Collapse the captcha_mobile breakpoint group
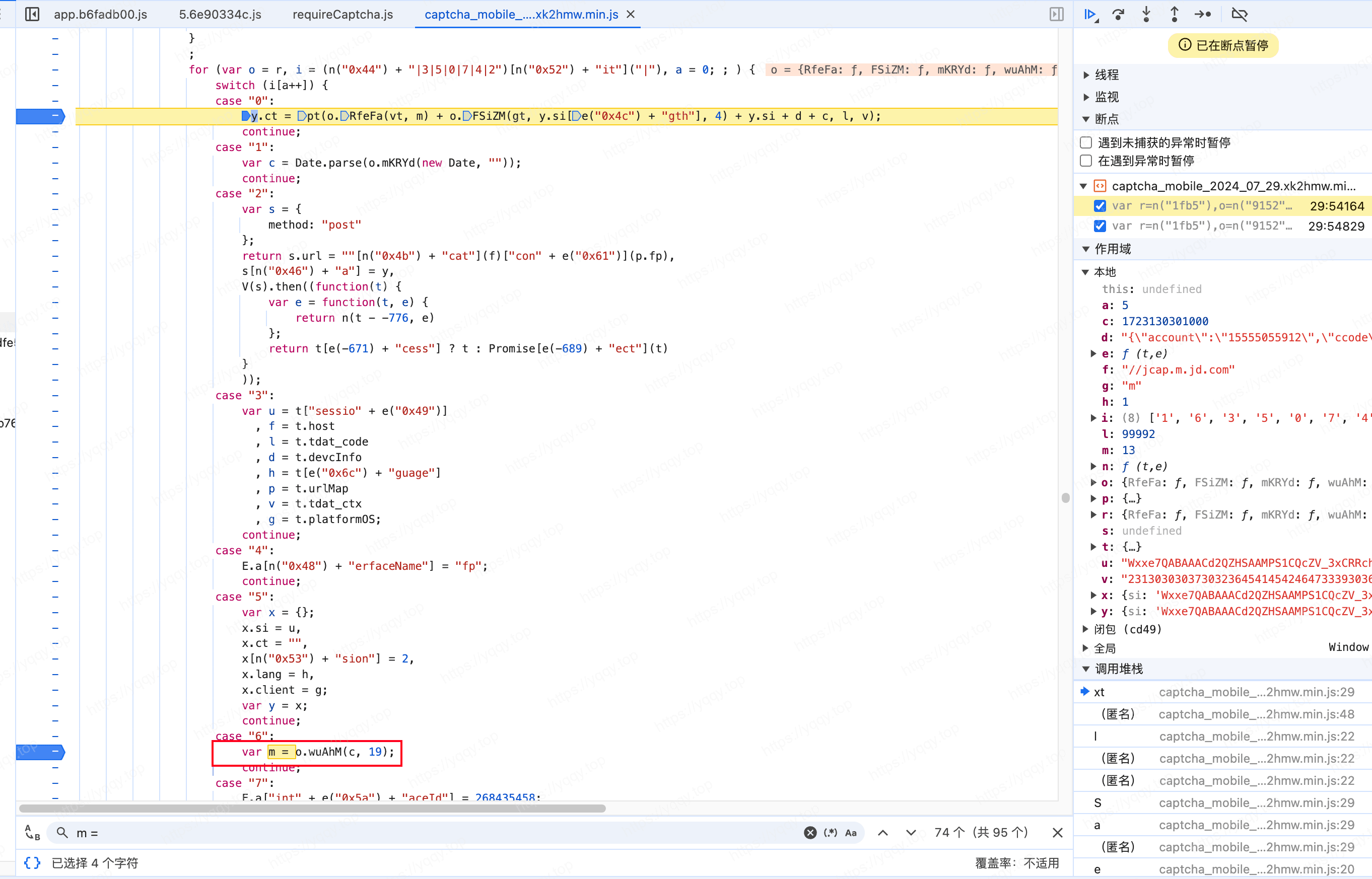Viewport: 1372px width, 879px height. coord(1084,186)
